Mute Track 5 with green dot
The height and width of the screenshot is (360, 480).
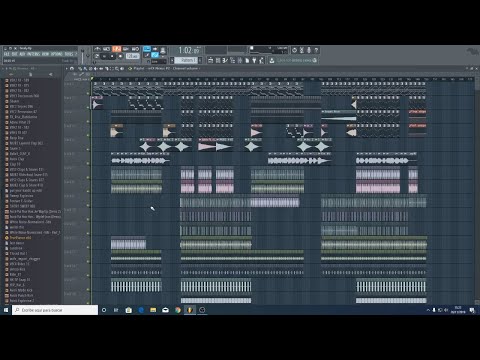pos(88,149)
